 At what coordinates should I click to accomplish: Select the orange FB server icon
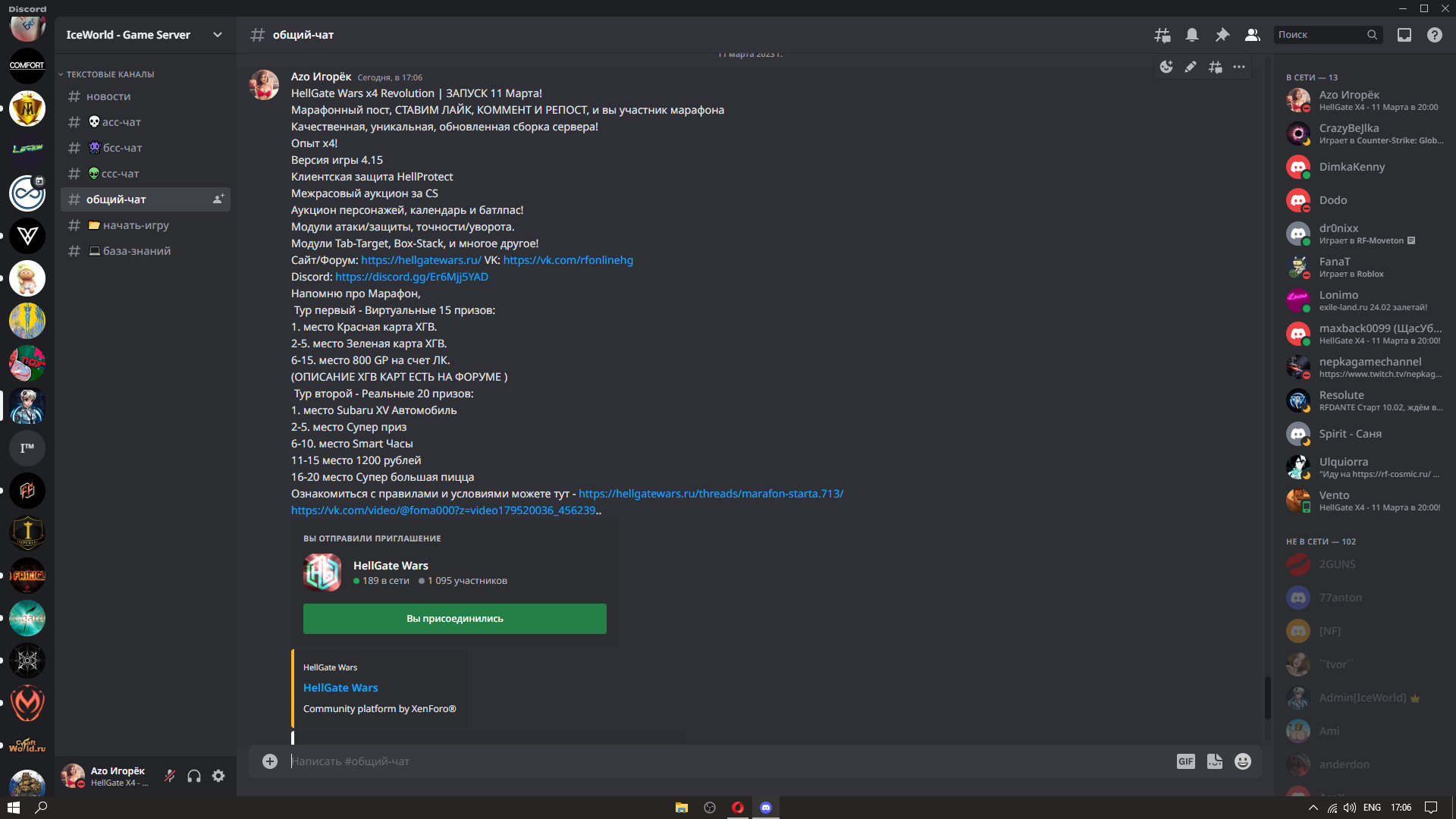coord(27,491)
